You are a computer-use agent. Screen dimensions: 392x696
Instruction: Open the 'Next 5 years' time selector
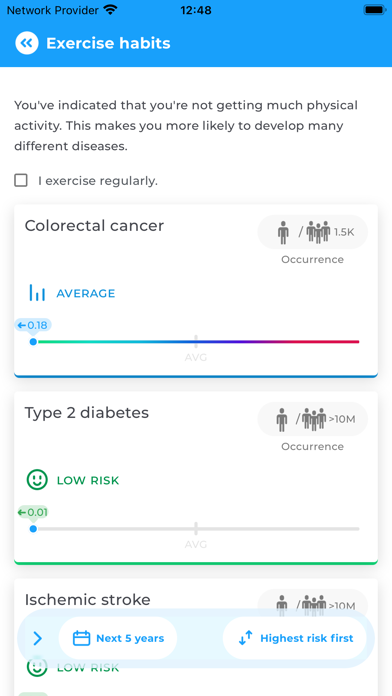coord(118,638)
